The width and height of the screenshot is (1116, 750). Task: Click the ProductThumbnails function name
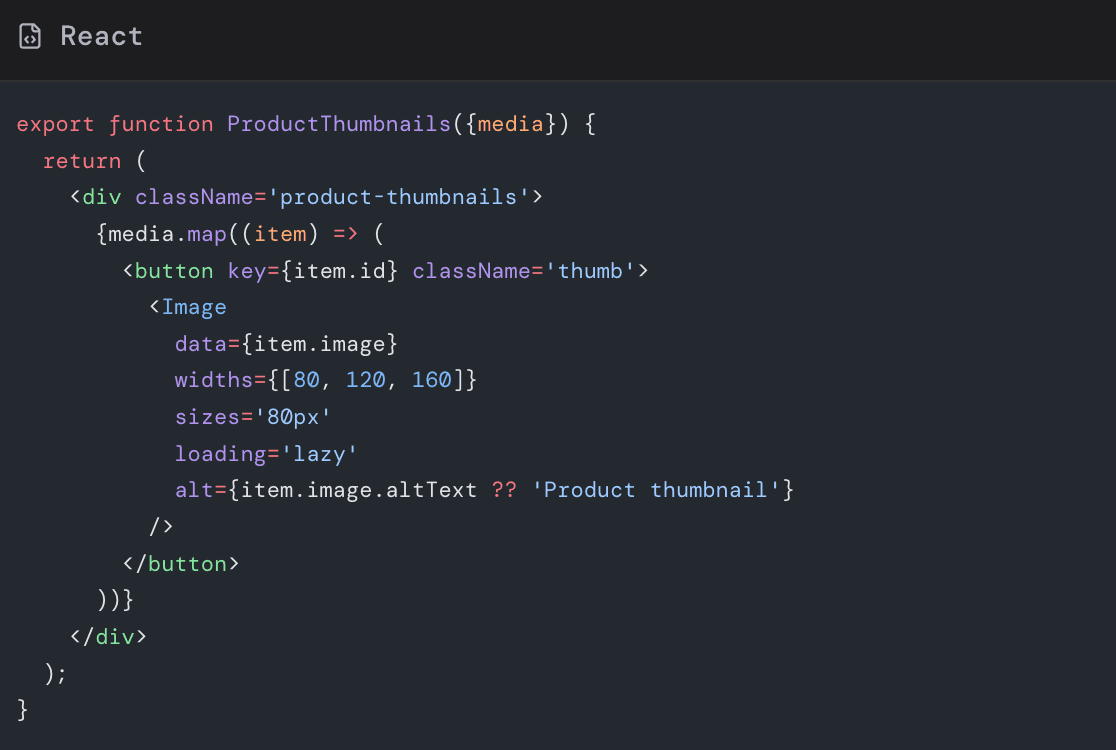(339, 125)
